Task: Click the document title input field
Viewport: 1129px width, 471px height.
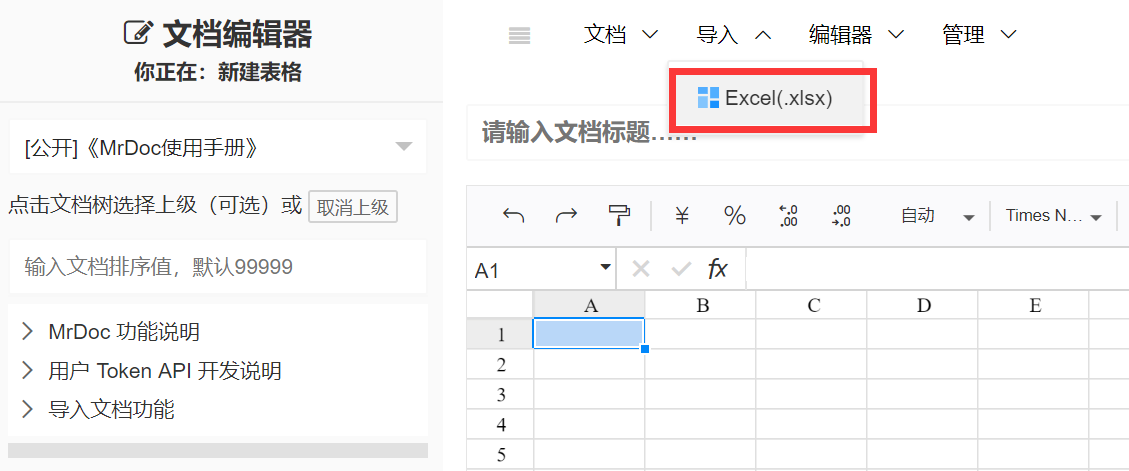Action: (x=797, y=133)
